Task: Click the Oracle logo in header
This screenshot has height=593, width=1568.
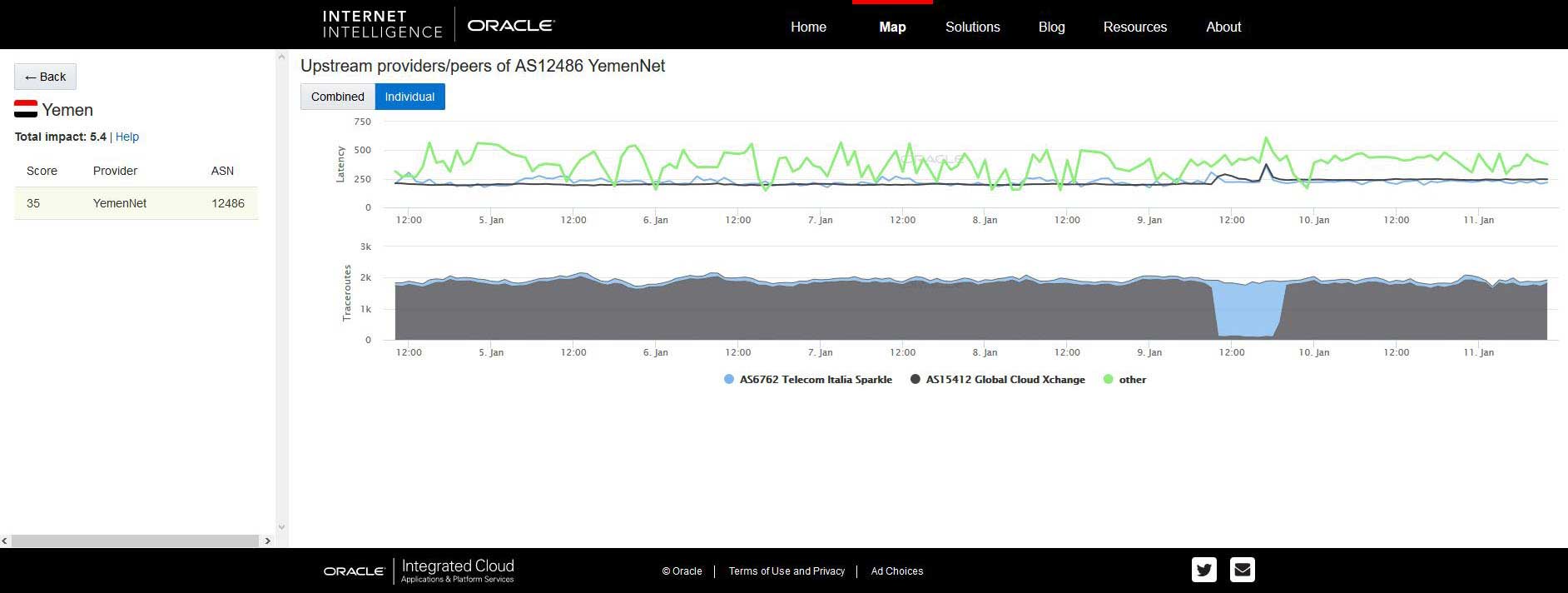Action: click(511, 26)
